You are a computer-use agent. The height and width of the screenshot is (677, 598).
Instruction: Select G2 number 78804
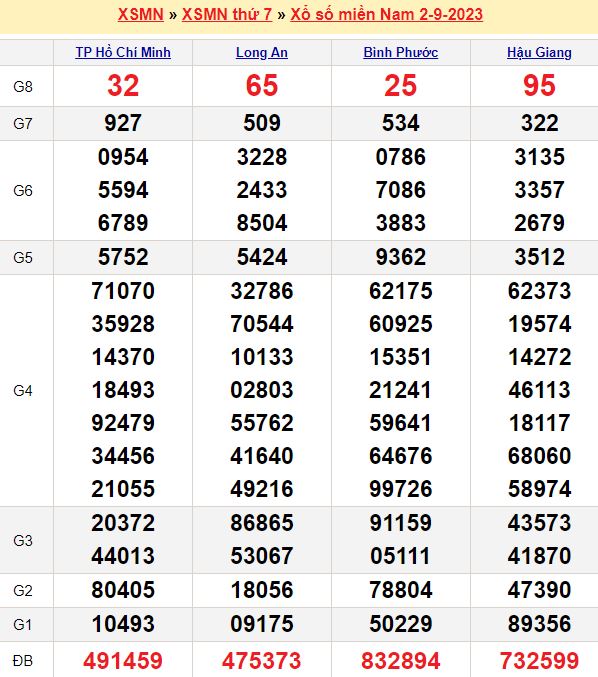(401, 590)
